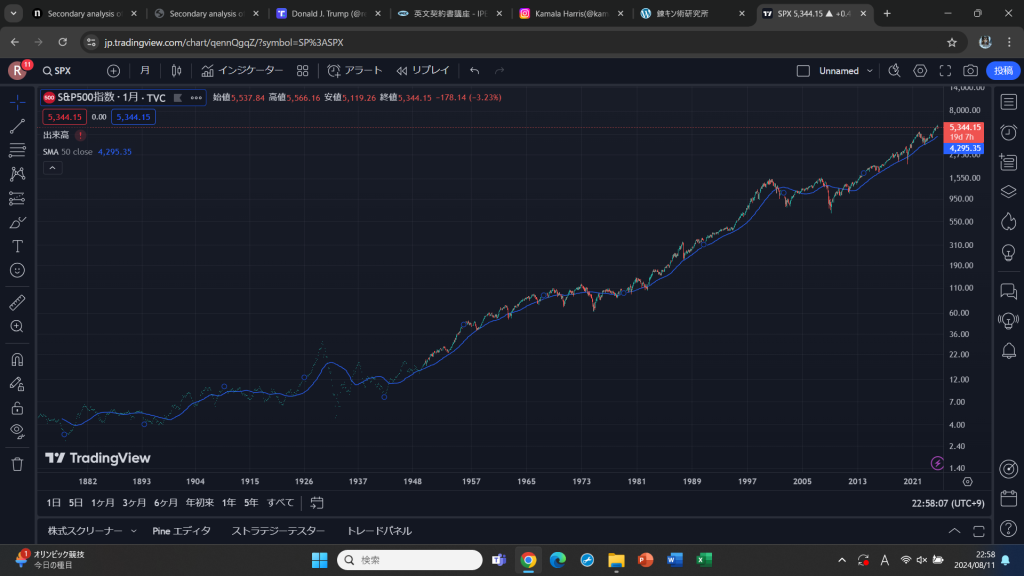Open the candle chart style dropdown
Screen dimensions: 1024x576
174,71
